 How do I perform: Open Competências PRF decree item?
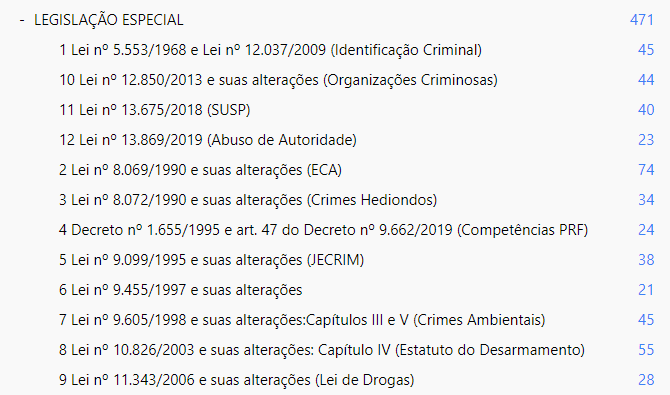(x=323, y=230)
